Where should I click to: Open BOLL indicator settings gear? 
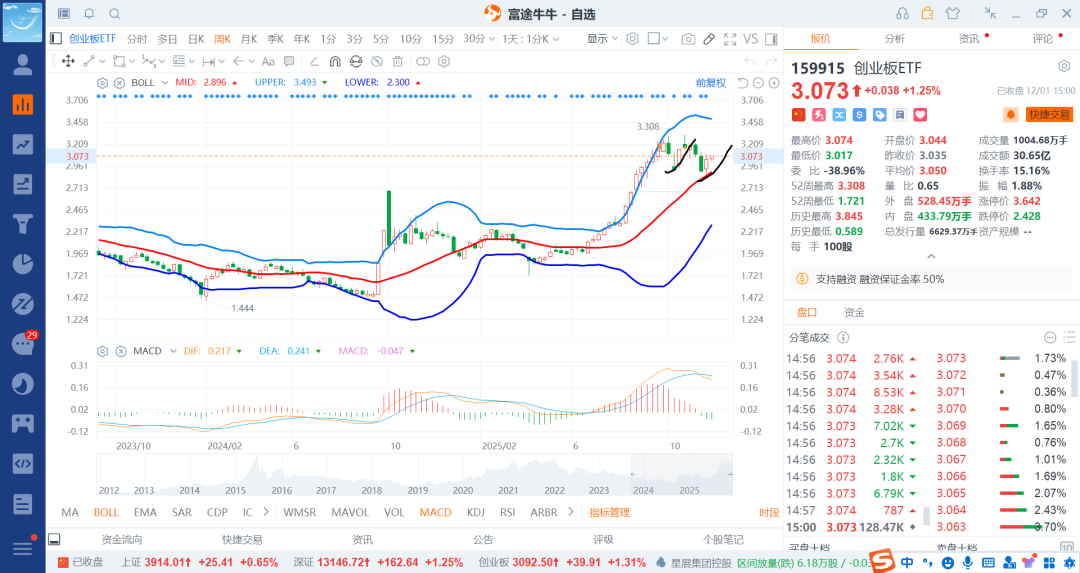point(102,83)
